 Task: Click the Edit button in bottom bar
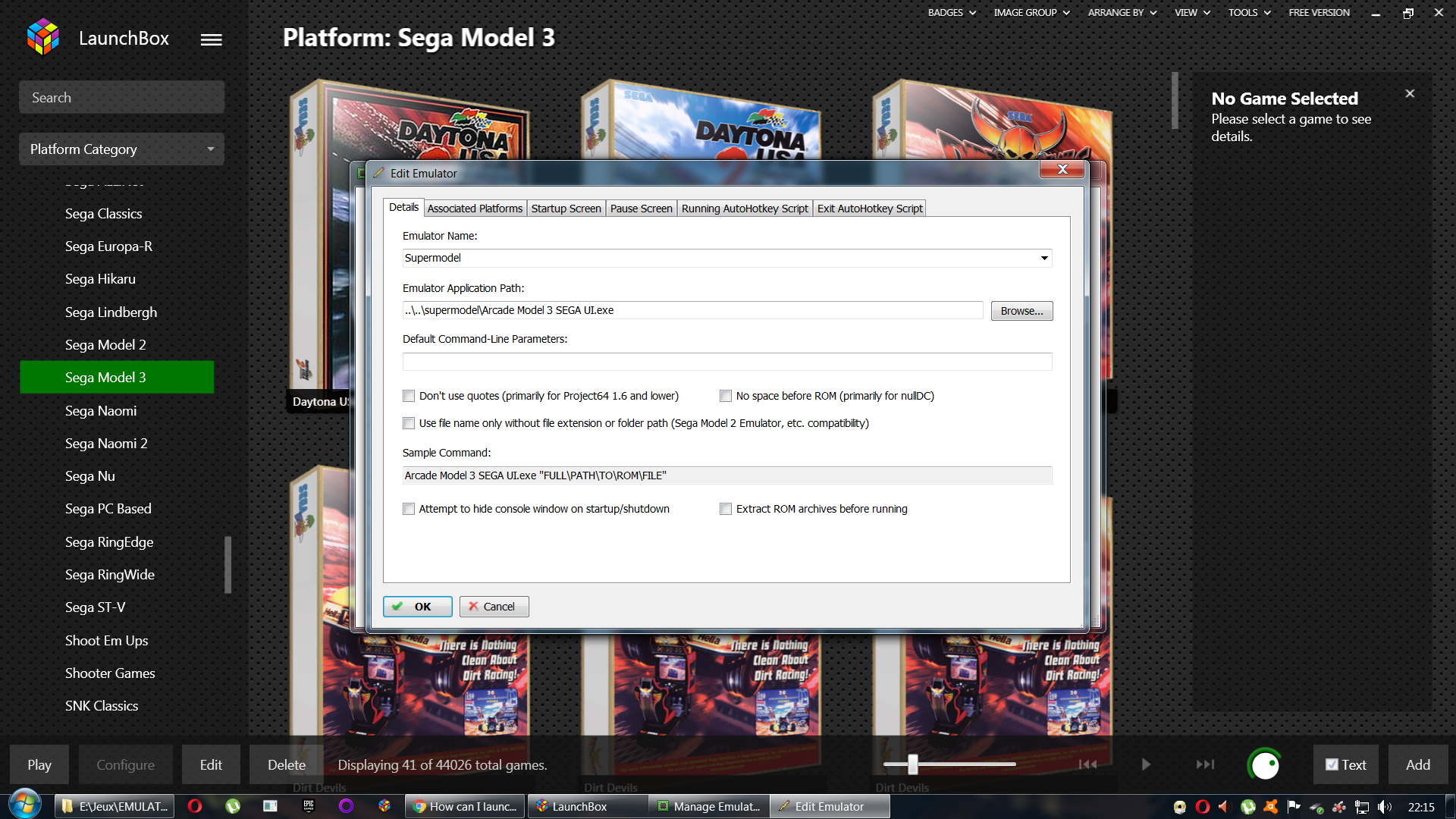211,764
